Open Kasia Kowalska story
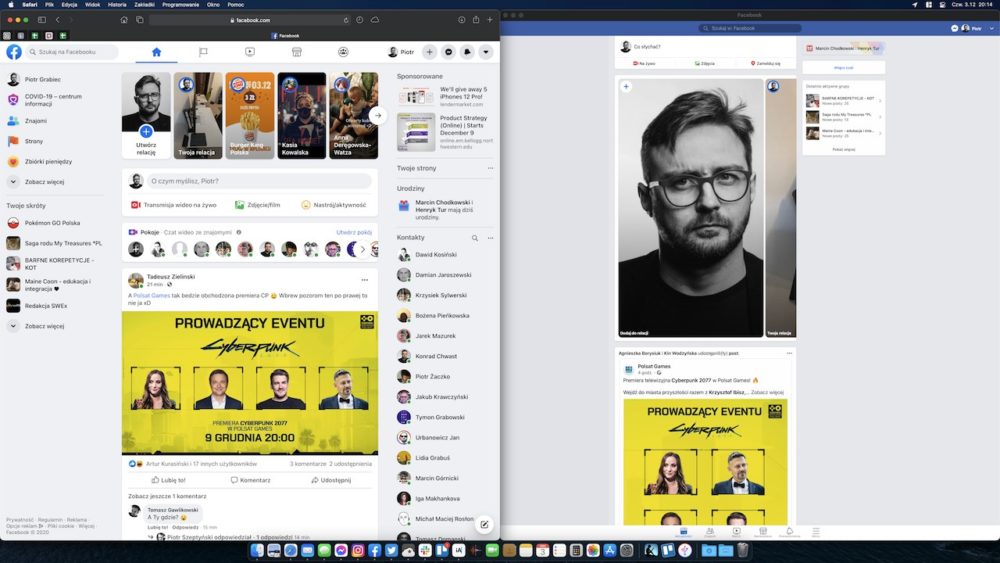 pyautogui.click(x=302, y=115)
